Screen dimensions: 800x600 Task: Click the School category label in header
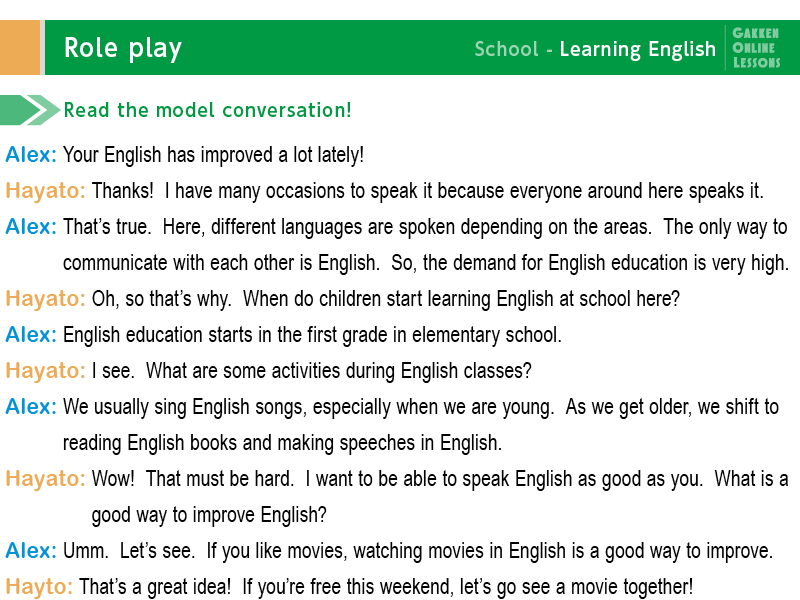click(506, 49)
